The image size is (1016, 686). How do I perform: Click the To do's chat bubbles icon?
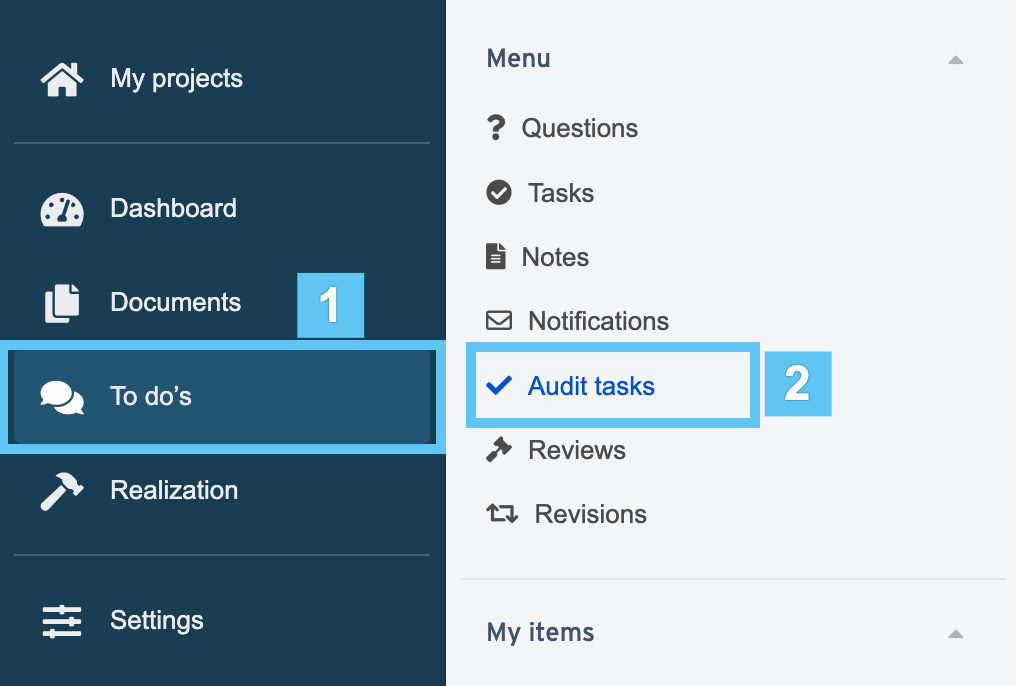click(x=62, y=397)
